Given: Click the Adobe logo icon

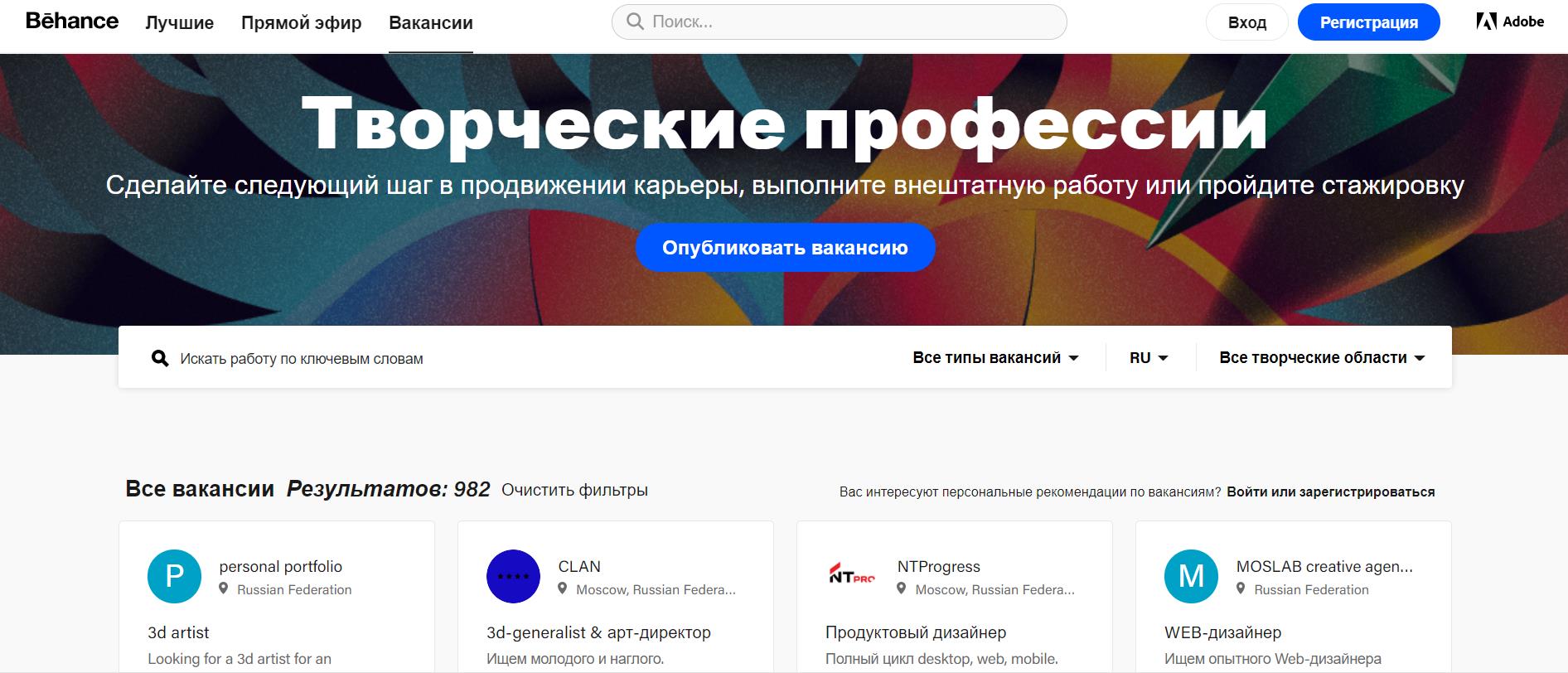Looking at the screenshot, I should coord(1485,22).
